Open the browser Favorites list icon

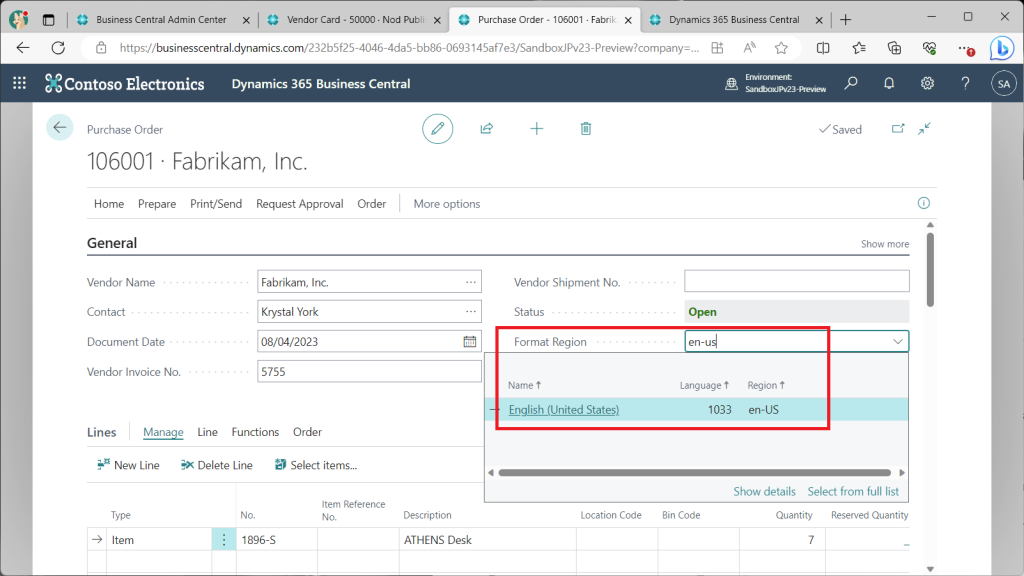coord(859,48)
